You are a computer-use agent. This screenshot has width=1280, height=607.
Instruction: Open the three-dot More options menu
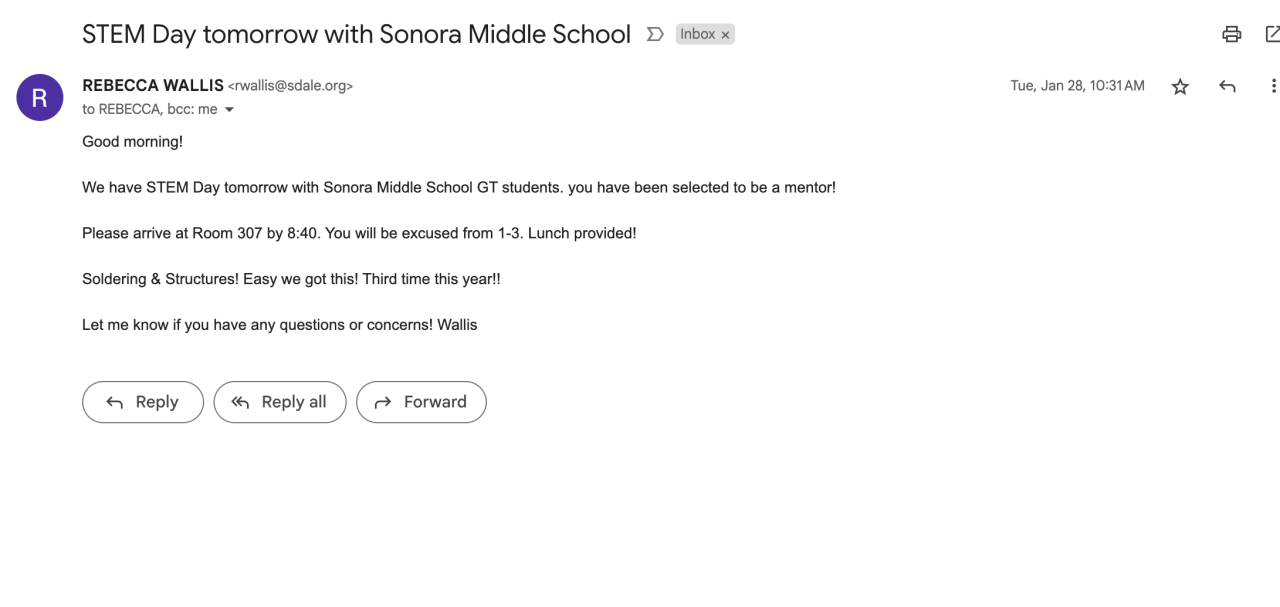pos(1272,87)
